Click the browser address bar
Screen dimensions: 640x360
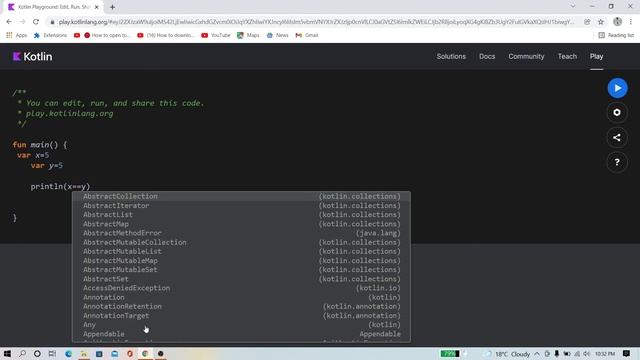pos(316,22)
